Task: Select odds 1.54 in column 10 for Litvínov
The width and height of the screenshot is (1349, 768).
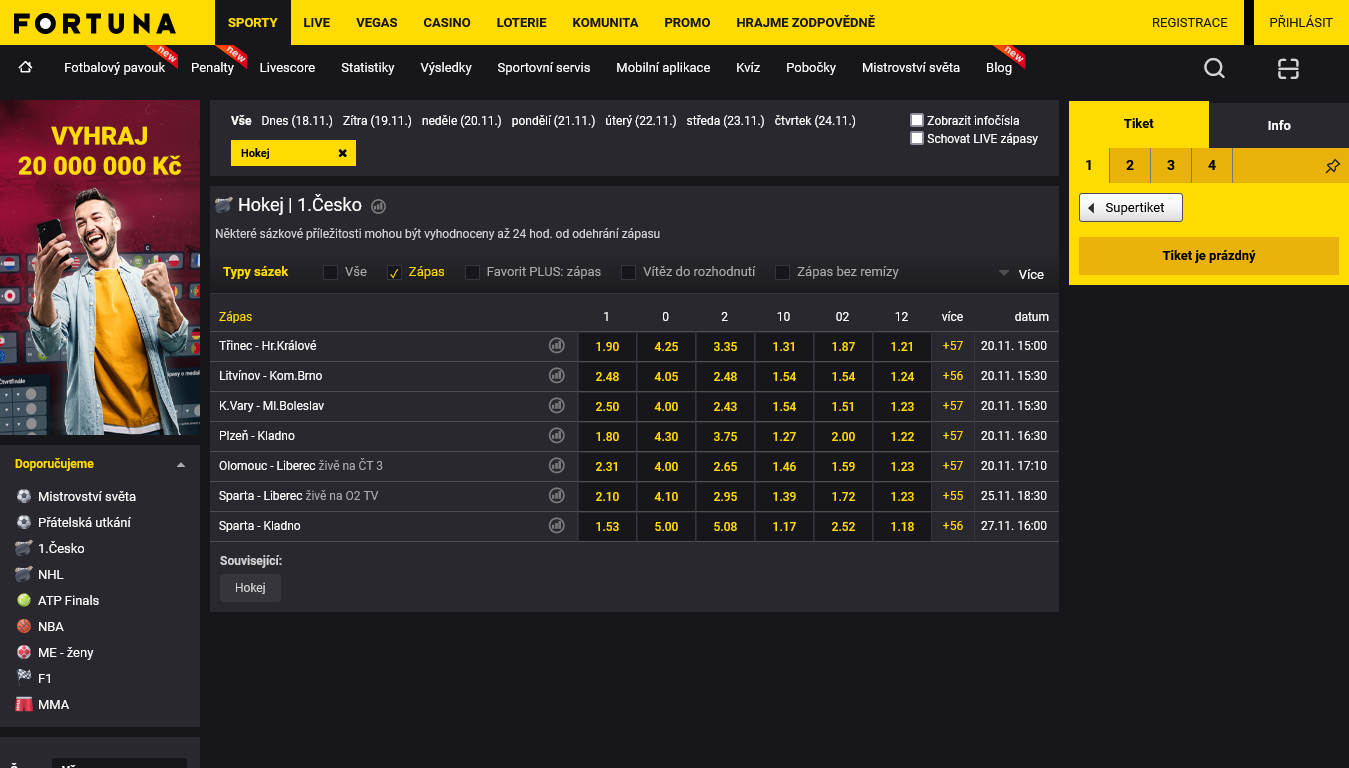Action: (x=784, y=376)
